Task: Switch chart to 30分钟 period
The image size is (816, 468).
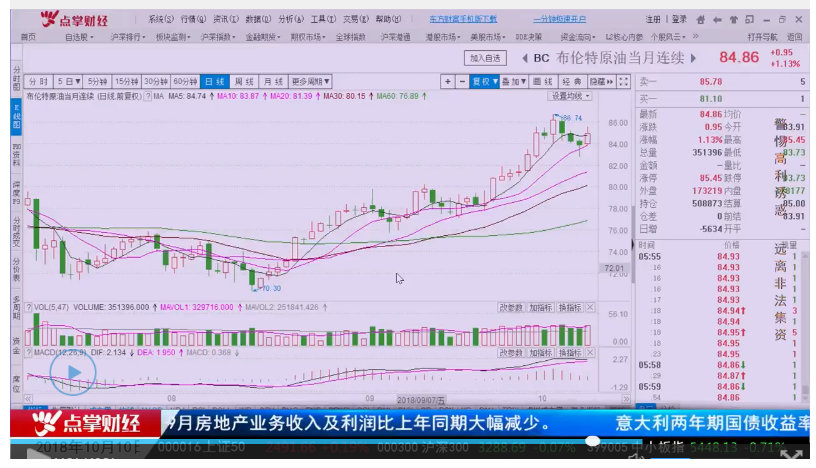Action: [x=155, y=82]
